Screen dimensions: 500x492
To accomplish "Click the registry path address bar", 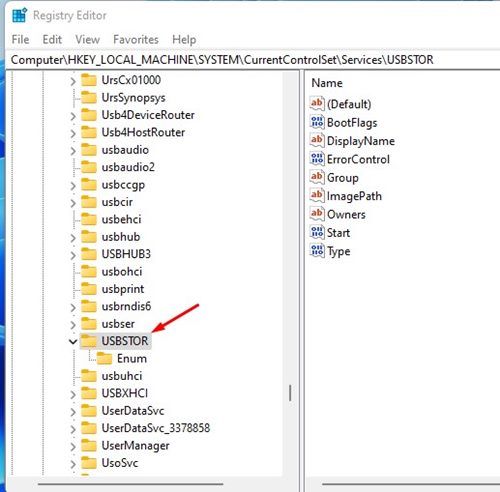I will [253, 60].
